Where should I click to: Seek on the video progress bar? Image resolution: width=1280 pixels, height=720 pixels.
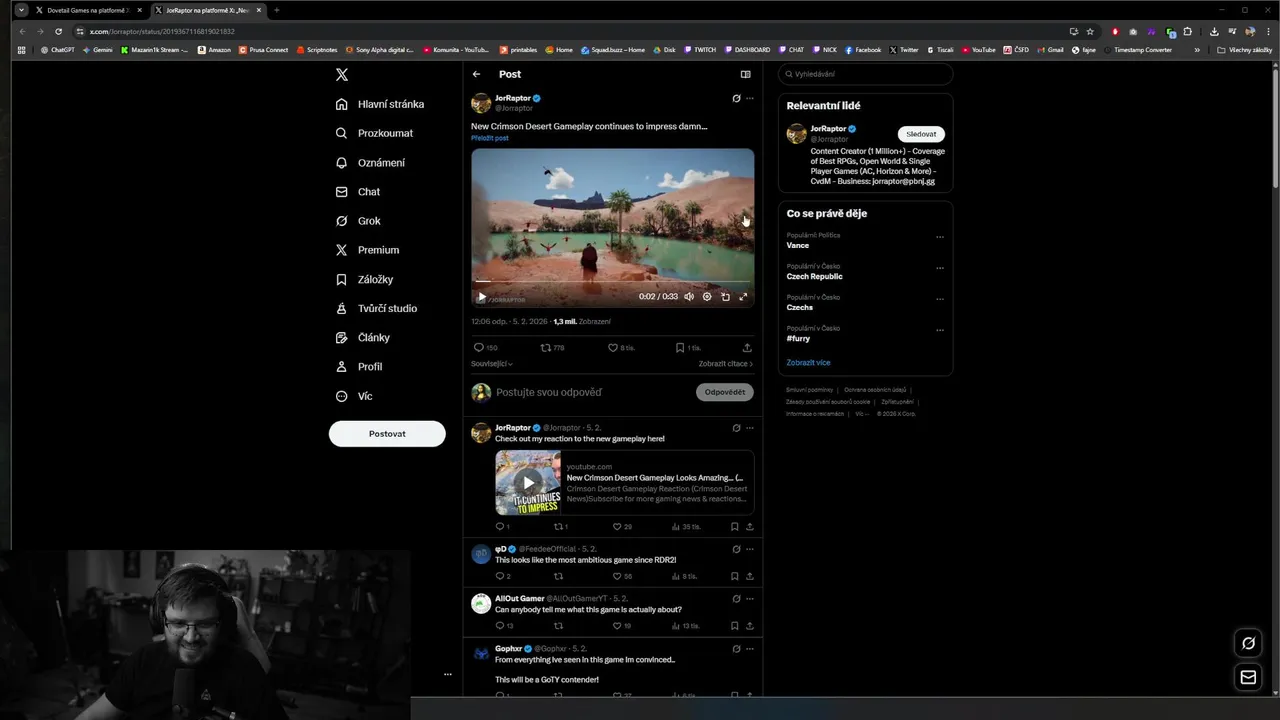pyautogui.click(x=613, y=282)
